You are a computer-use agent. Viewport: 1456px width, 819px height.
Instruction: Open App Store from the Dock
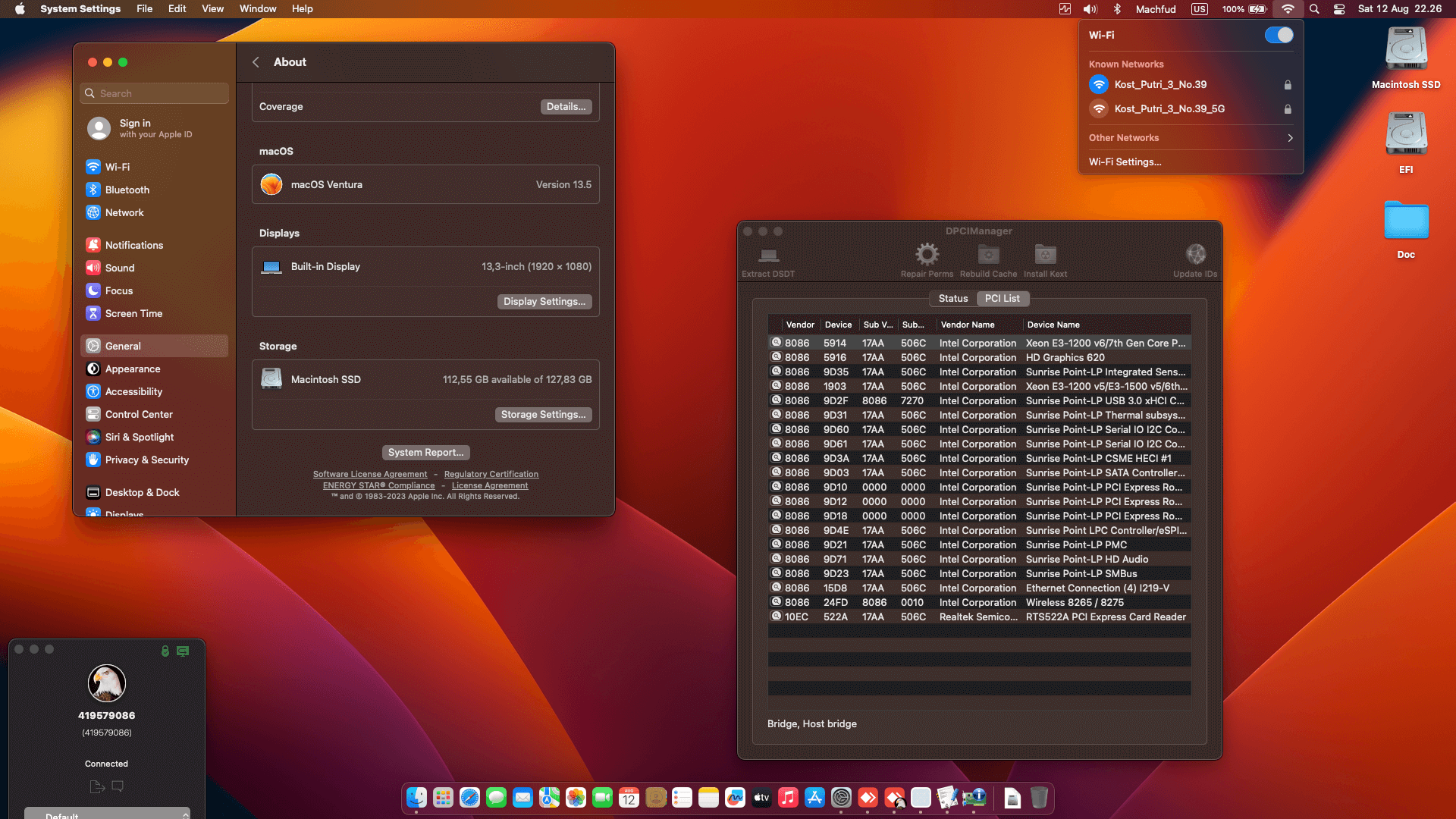(814, 798)
